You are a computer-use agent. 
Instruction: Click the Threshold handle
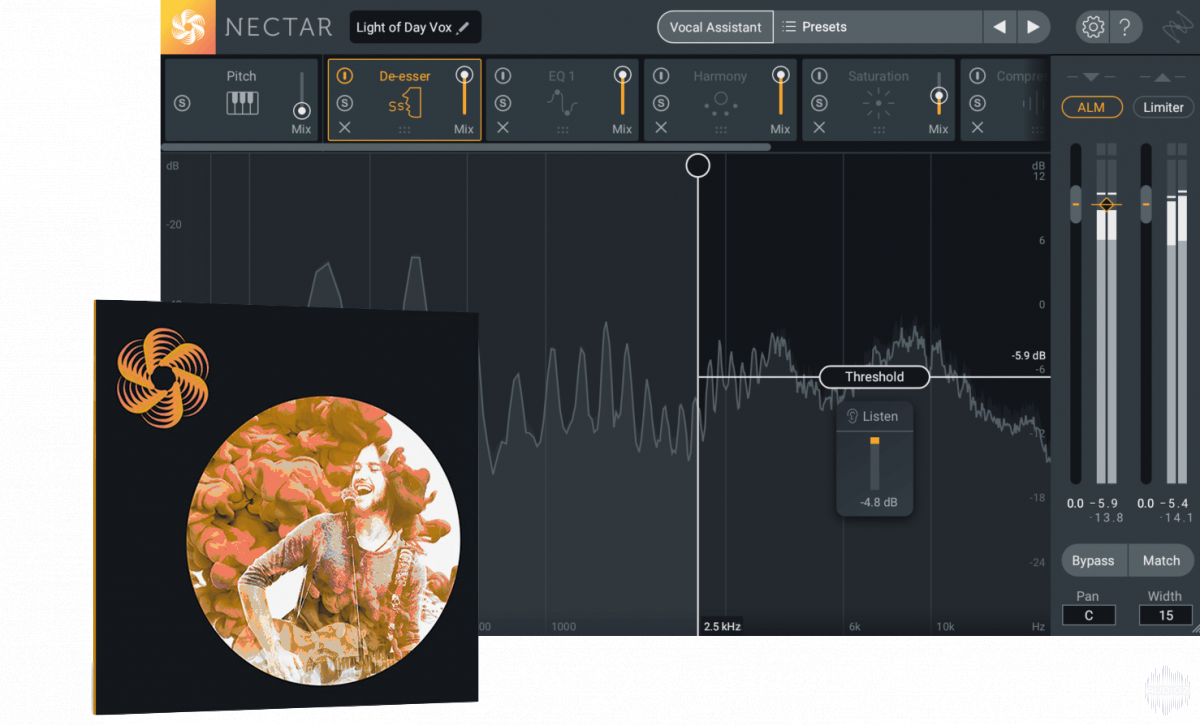point(874,377)
